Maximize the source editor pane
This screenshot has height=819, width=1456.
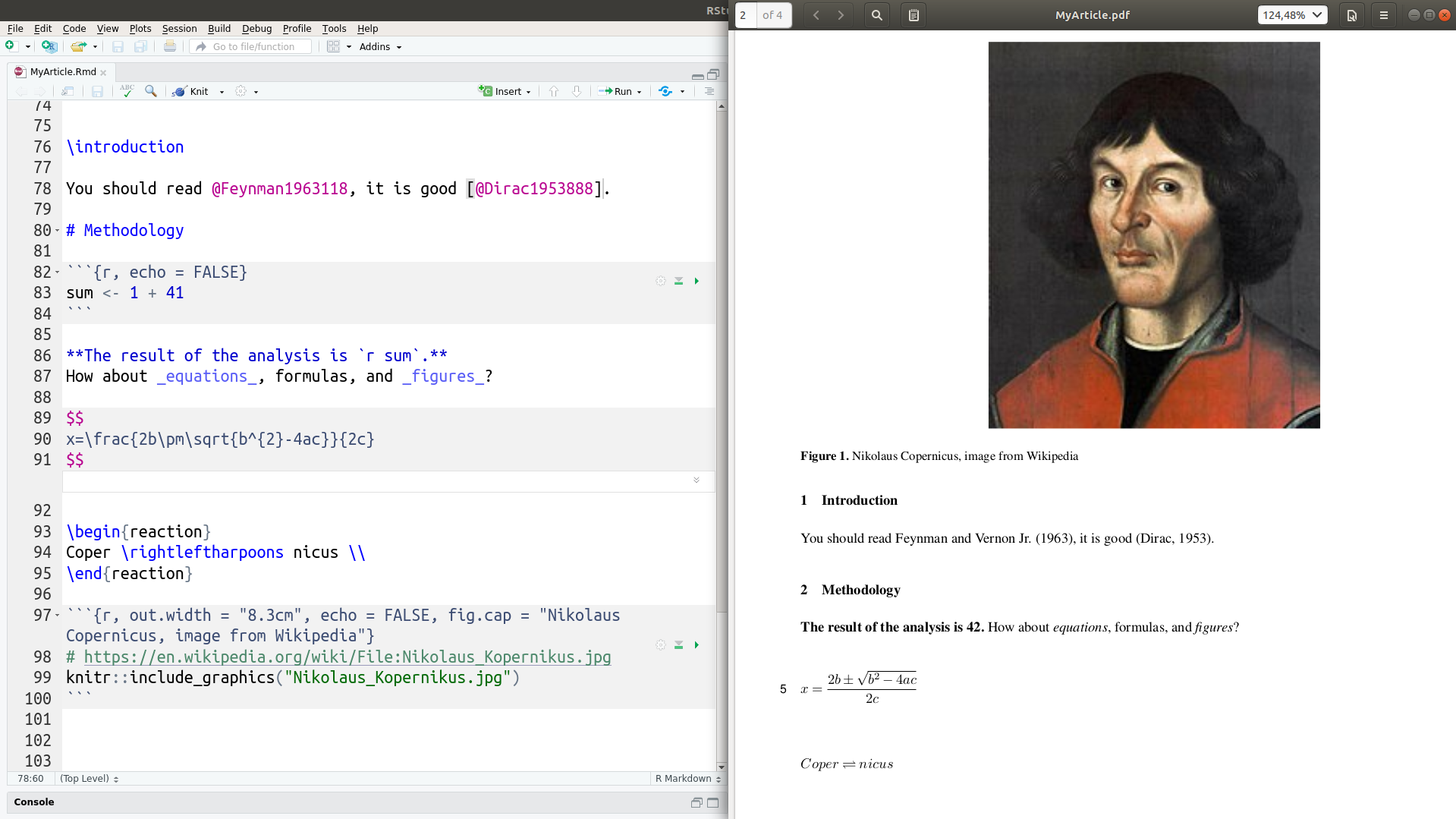tap(713, 74)
